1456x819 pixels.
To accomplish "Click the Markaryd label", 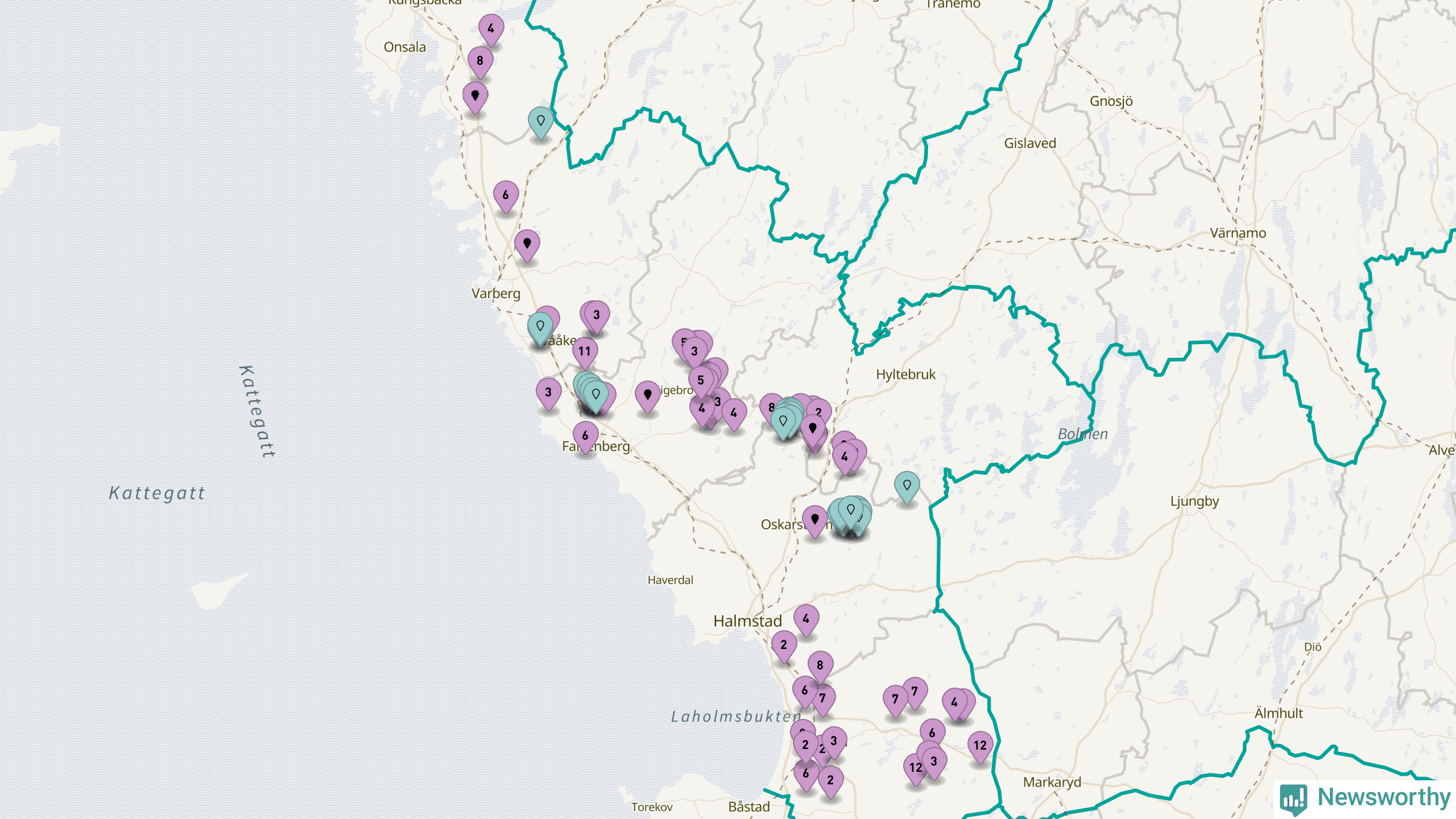I will pos(1052,783).
